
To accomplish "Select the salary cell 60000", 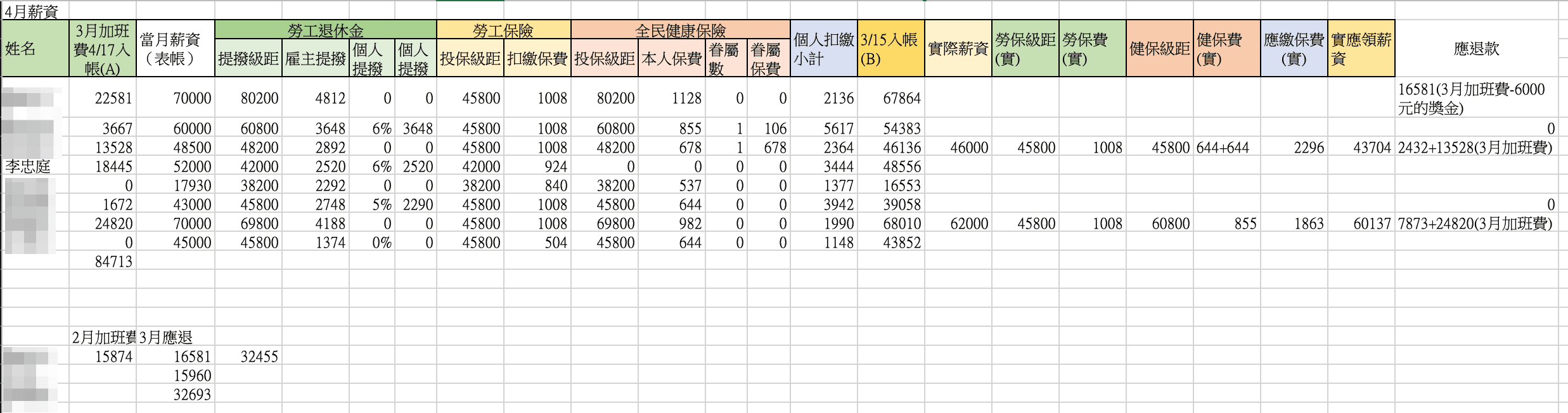I will pyautogui.click(x=176, y=129).
